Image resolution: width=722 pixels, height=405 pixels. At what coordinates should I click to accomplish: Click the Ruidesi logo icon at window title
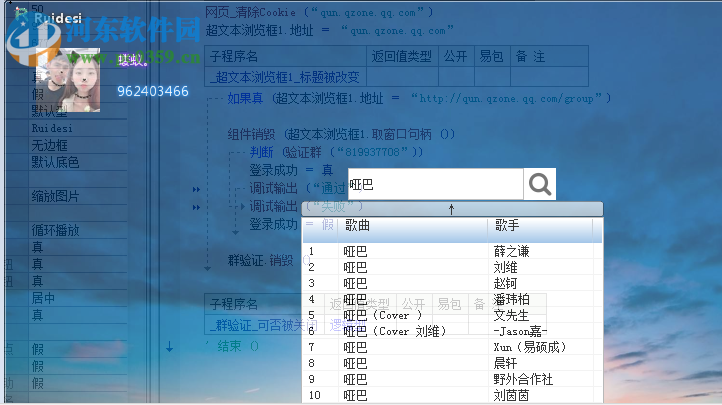21,15
